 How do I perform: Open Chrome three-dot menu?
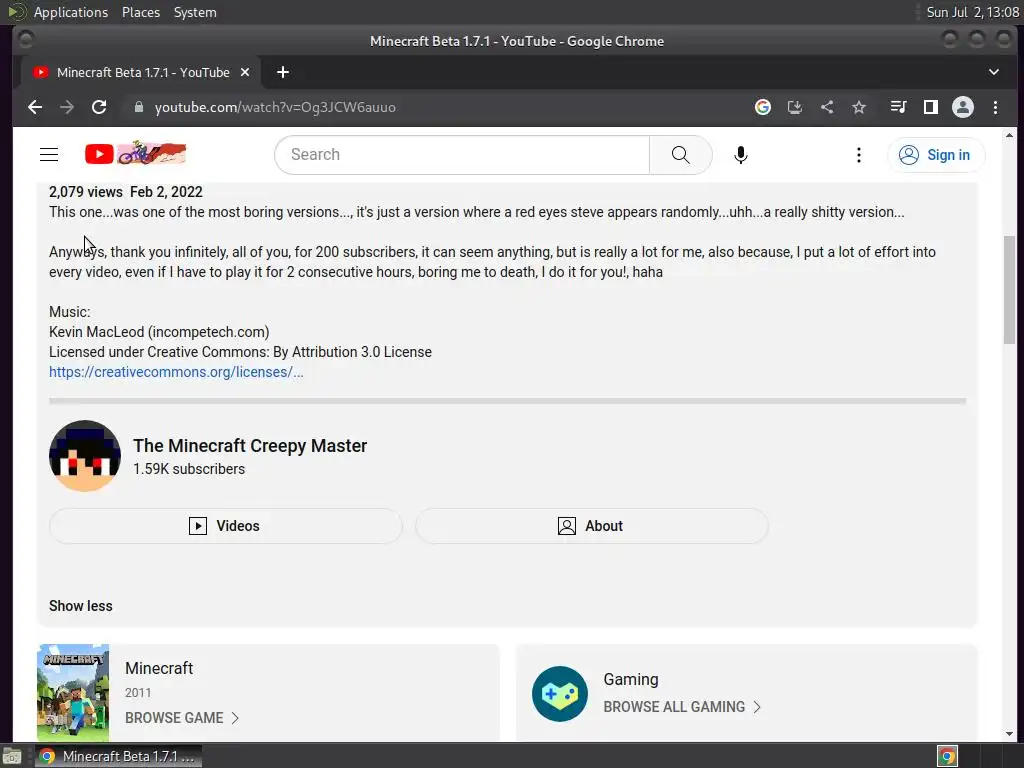tap(995, 107)
